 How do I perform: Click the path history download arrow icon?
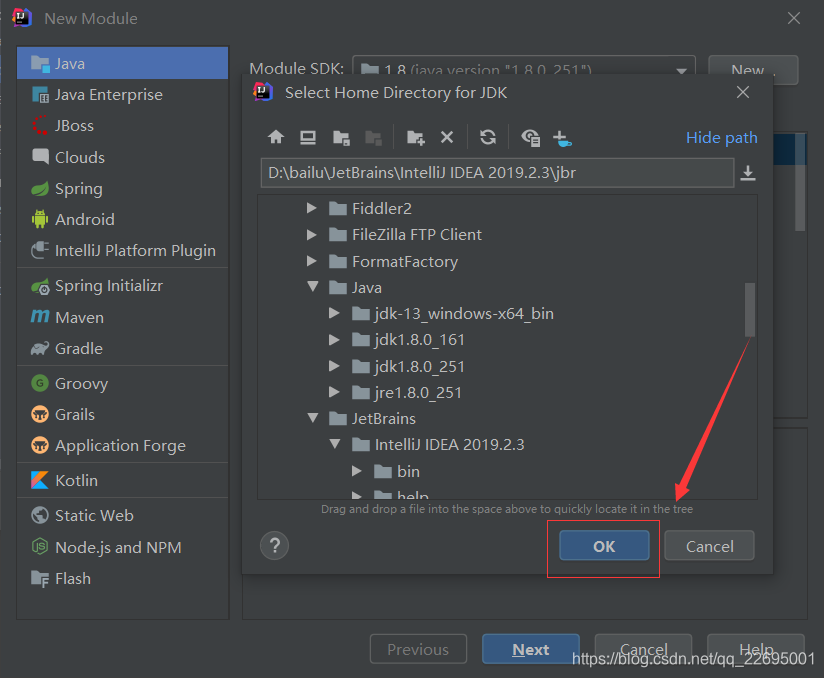click(748, 173)
